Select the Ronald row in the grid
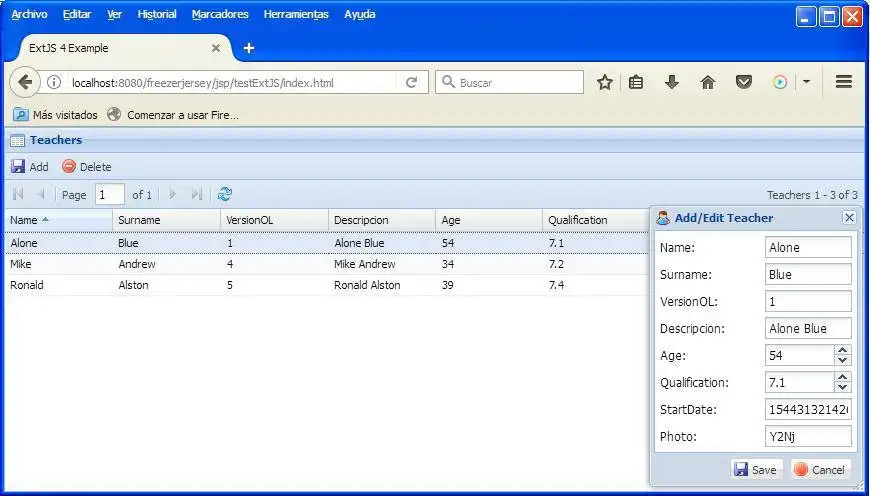870x496 pixels. point(327,285)
